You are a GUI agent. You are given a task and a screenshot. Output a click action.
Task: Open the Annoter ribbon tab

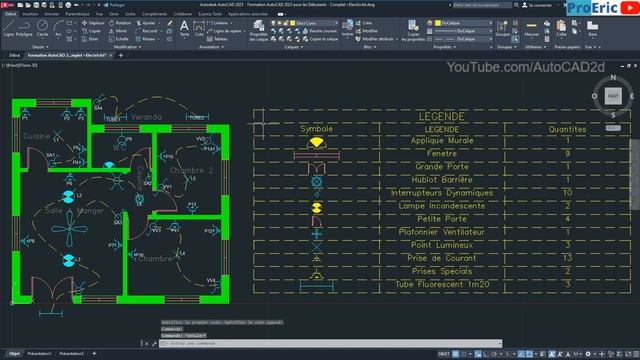pos(52,14)
